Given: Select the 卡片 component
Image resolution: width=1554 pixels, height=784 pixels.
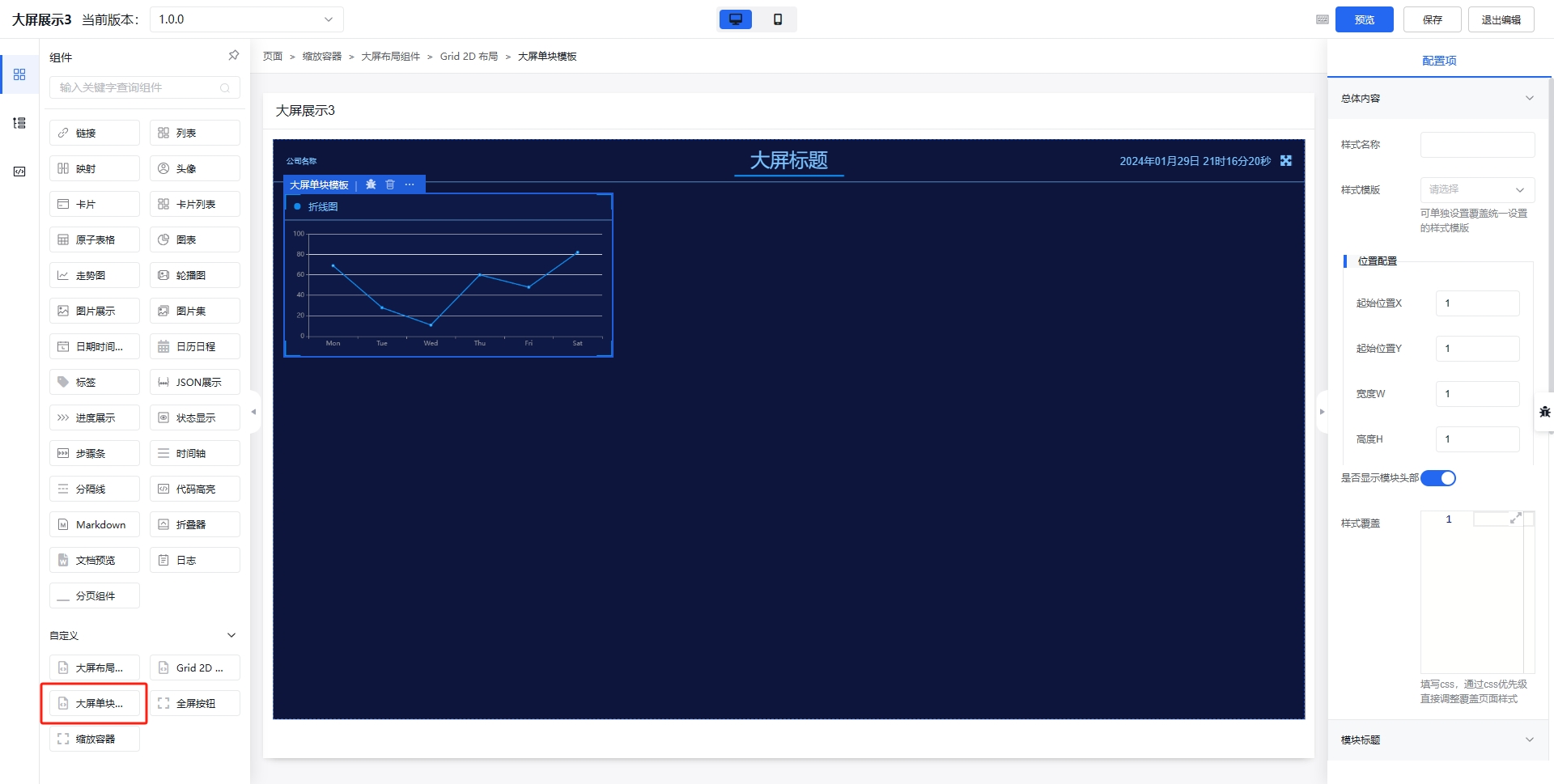Looking at the screenshot, I should pyautogui.click(x=95, y=204).
